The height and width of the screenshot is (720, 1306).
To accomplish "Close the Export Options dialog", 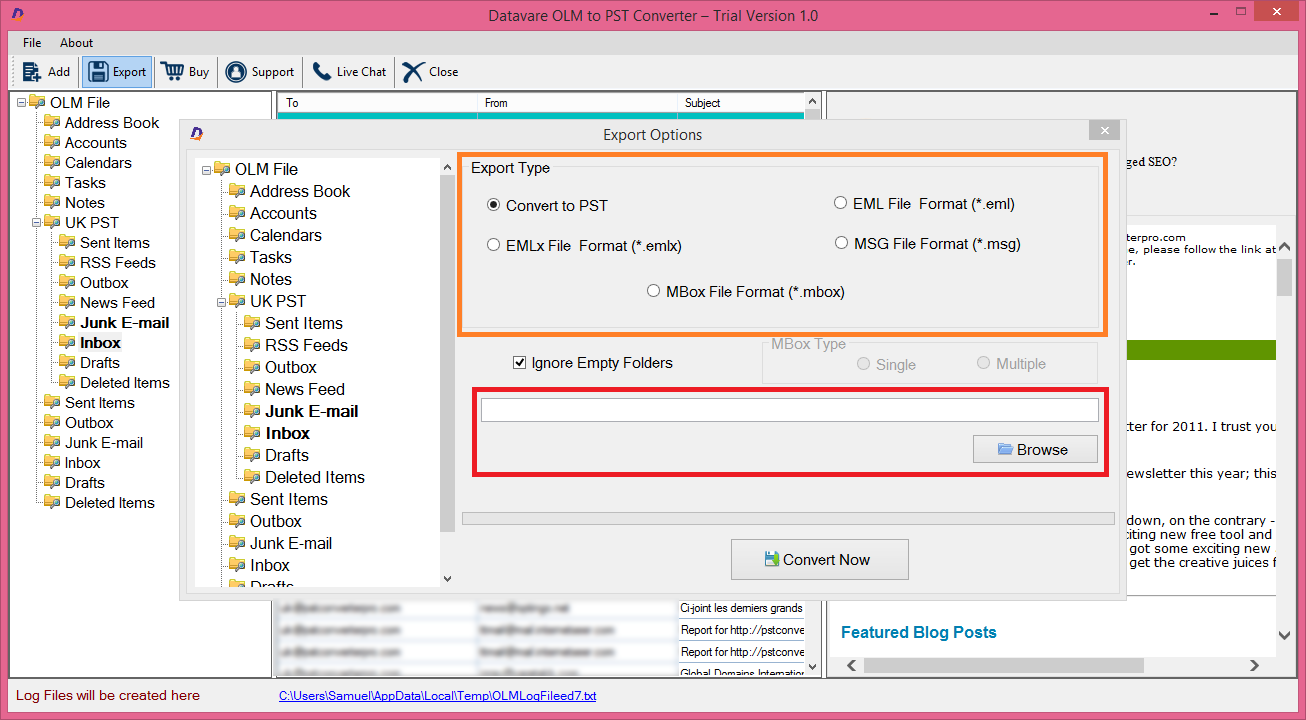I will [1104, 130].
